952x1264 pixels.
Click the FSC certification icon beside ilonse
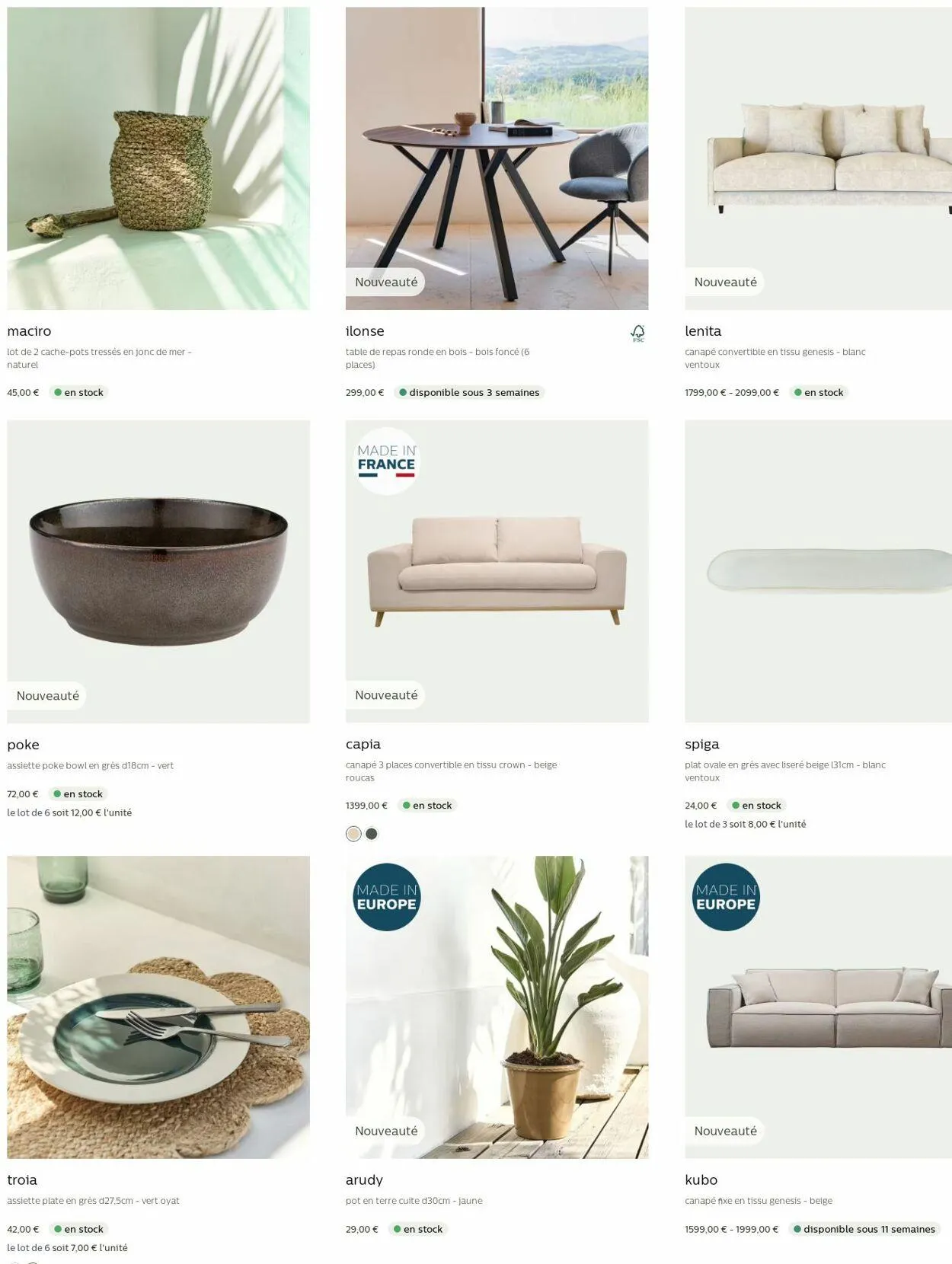[637, 333]
